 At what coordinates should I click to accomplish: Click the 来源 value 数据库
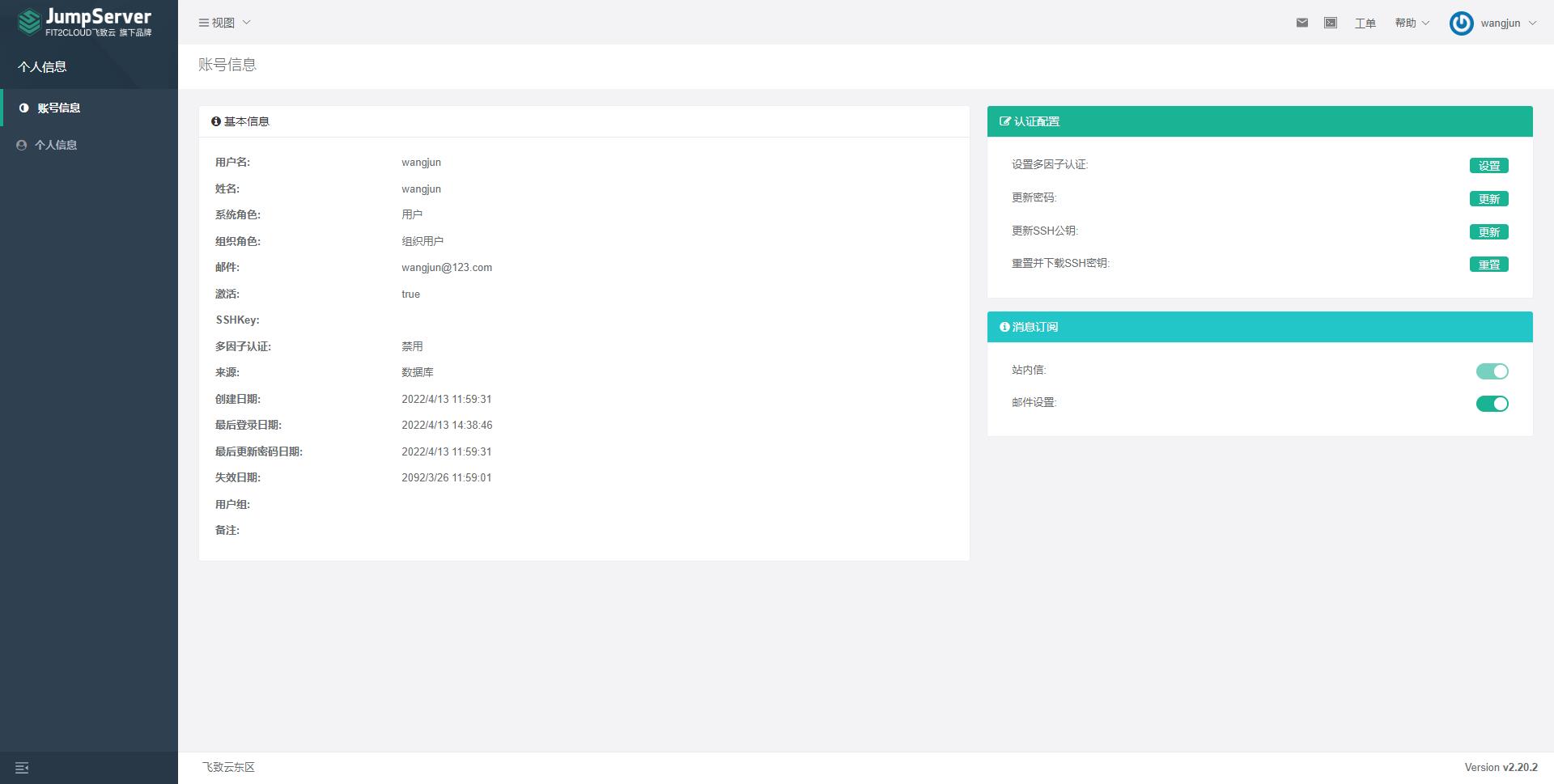(x=418, y=372)
